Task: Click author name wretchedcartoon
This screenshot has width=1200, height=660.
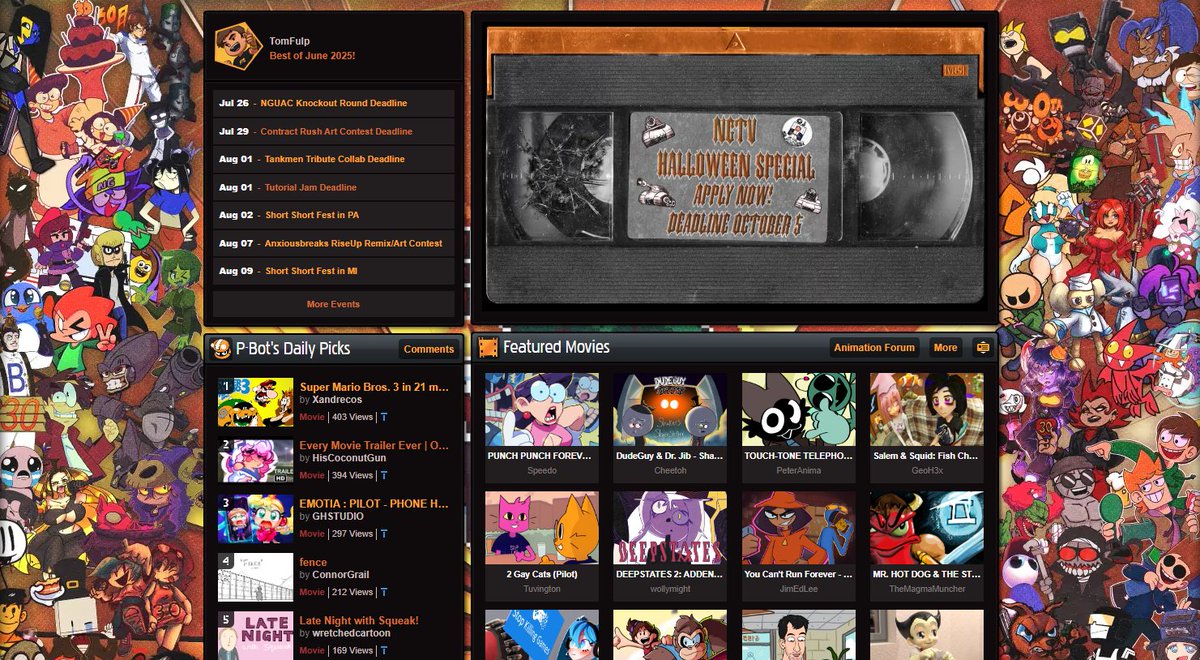Action: [351, 633]
